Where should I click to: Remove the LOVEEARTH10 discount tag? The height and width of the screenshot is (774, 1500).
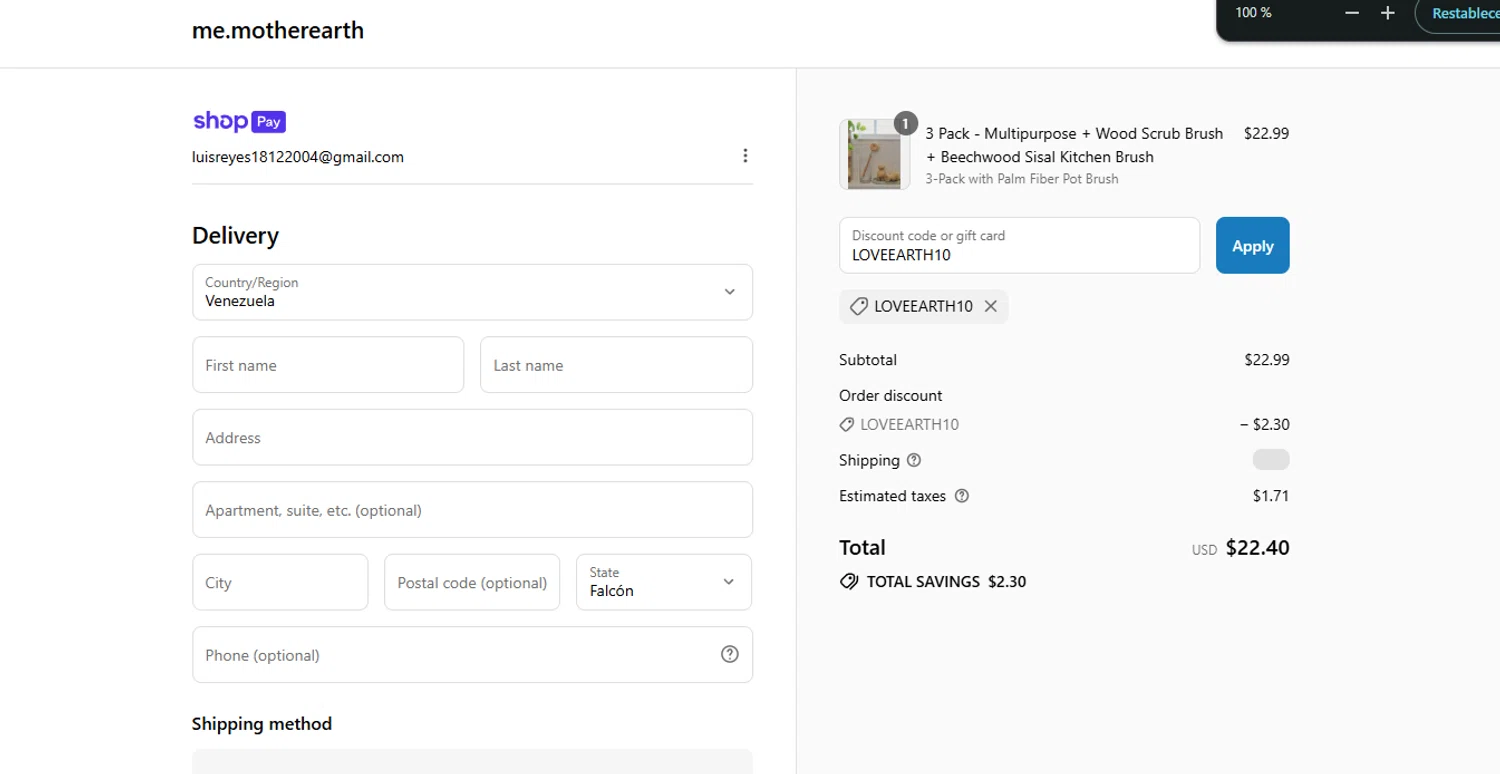click(990, 306)
